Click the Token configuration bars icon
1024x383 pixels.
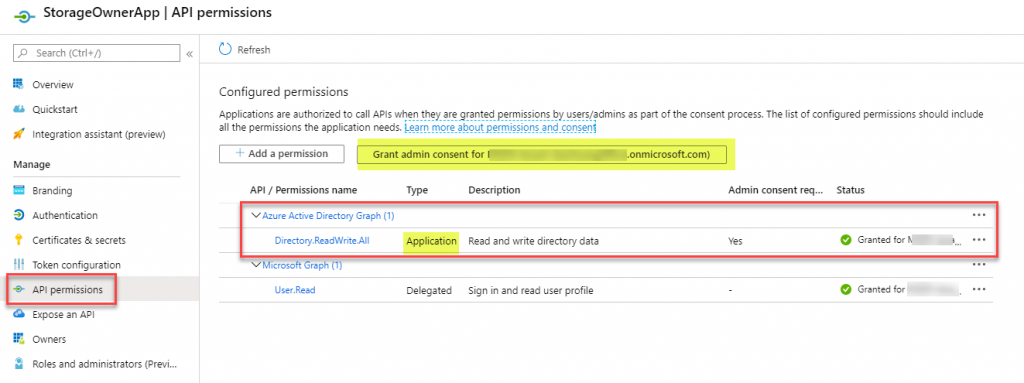click(x=18, y=265)
